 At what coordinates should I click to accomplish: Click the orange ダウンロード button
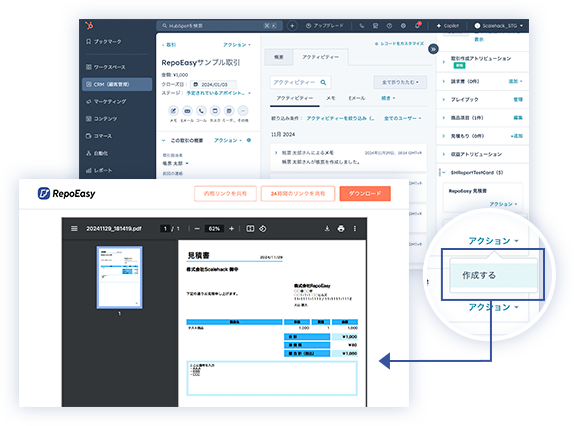tap(365, 194)
